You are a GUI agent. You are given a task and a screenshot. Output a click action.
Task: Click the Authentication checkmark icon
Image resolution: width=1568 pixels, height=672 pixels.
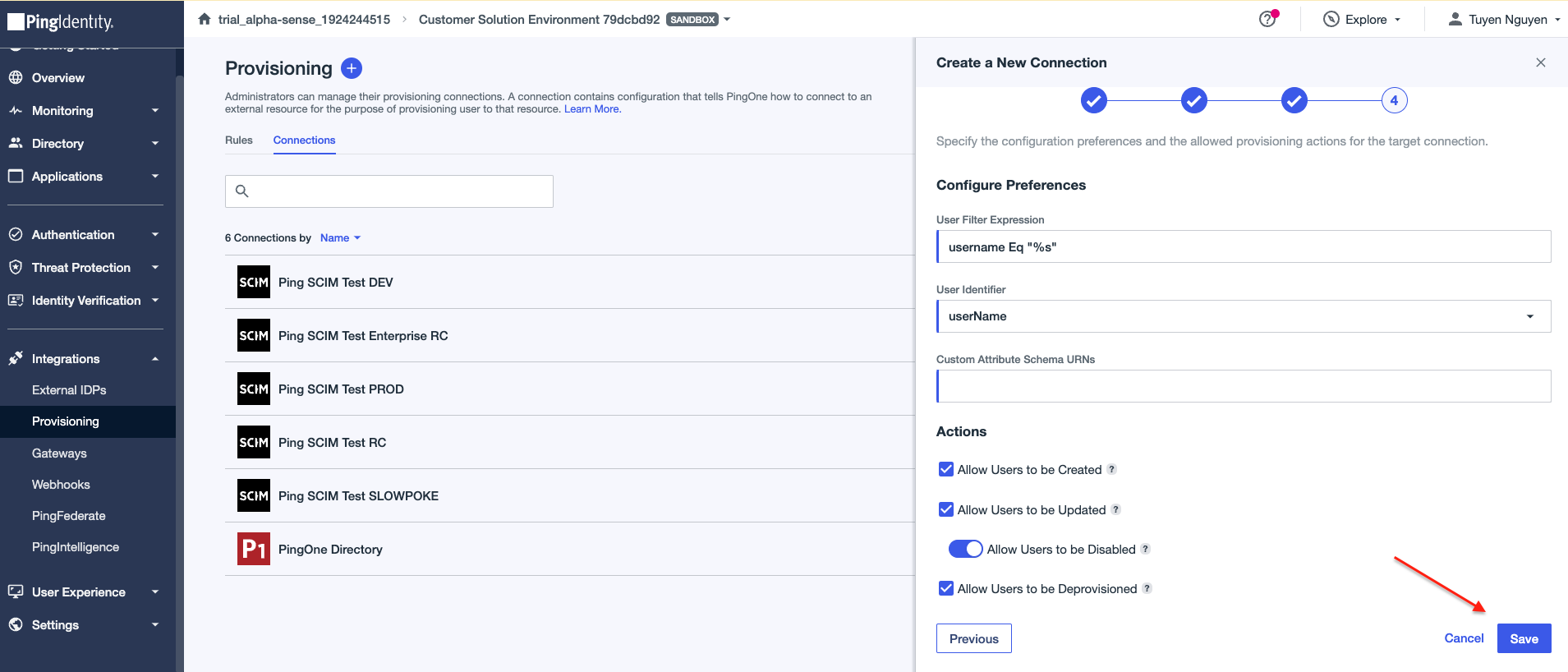(16, 234)
